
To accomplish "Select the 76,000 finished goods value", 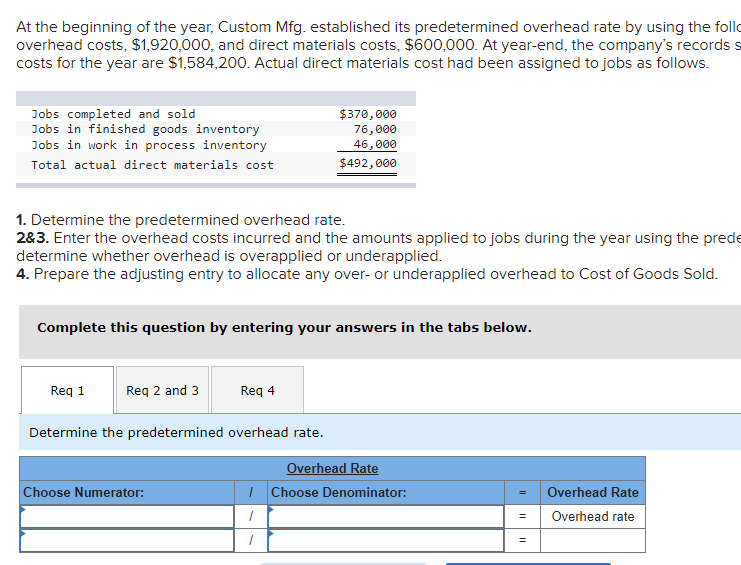I will click(375, 129).
